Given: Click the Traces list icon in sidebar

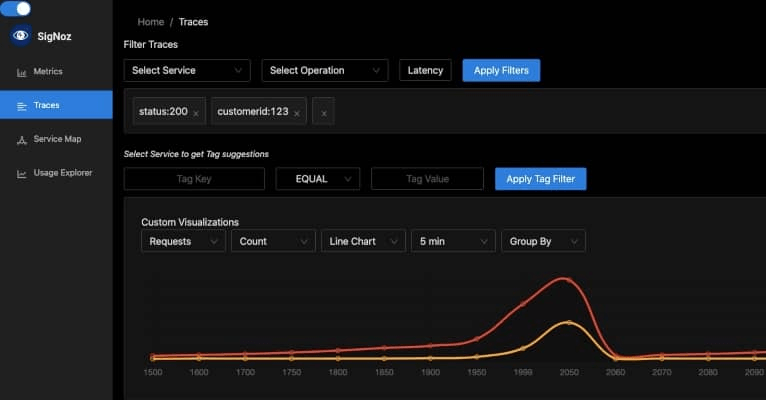Looking at the screenshot, I should tap(21, 106).
